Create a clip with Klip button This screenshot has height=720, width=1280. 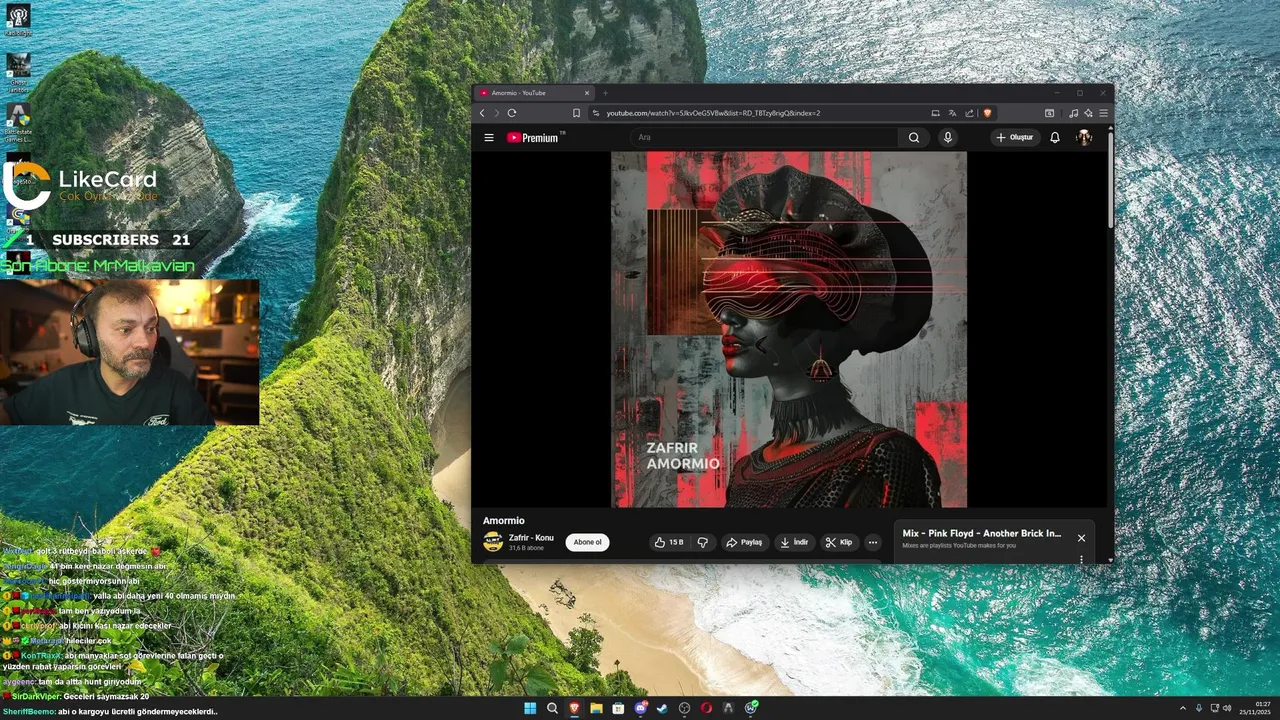pyautogui.click(x=839, y=542)
